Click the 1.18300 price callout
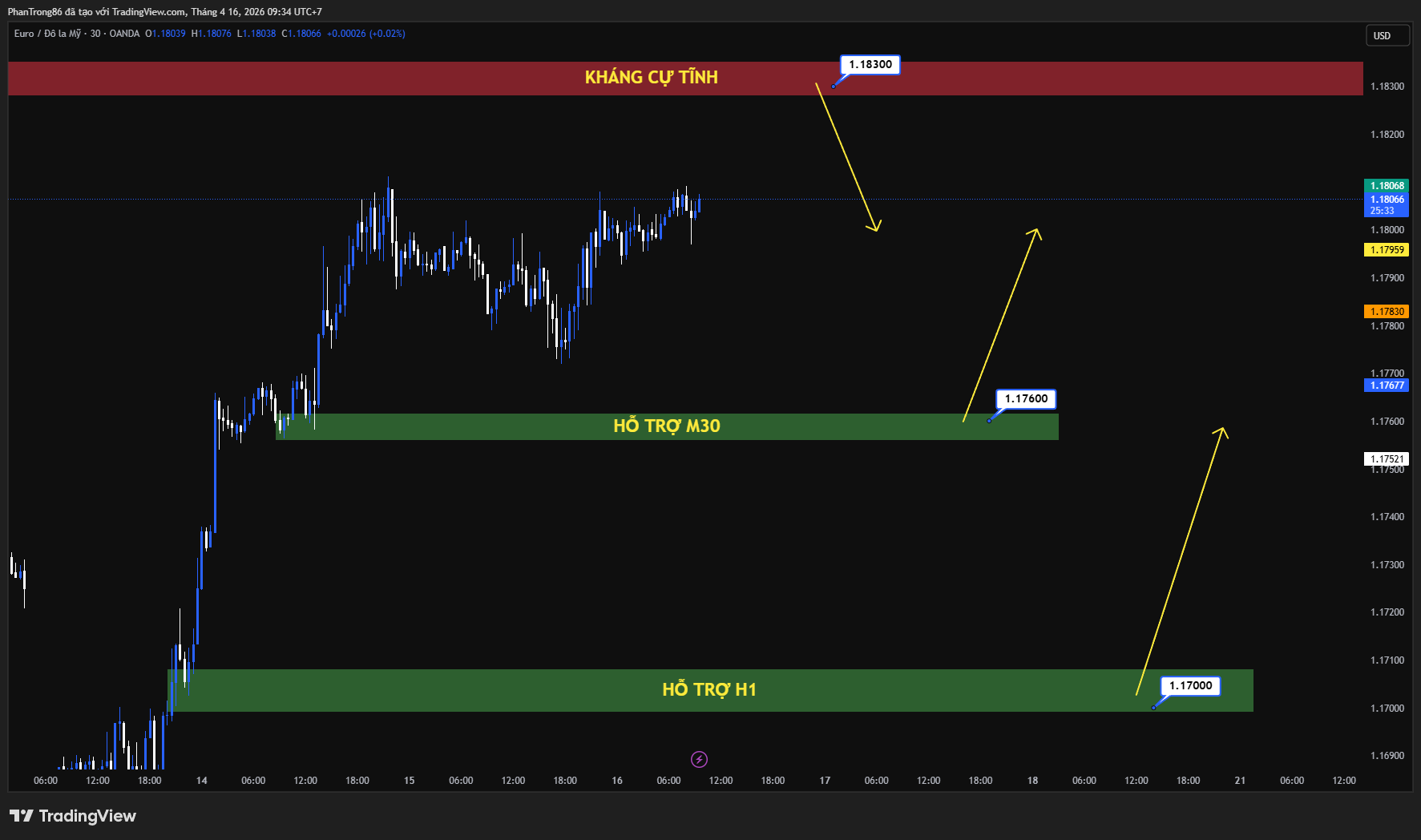 870,64
